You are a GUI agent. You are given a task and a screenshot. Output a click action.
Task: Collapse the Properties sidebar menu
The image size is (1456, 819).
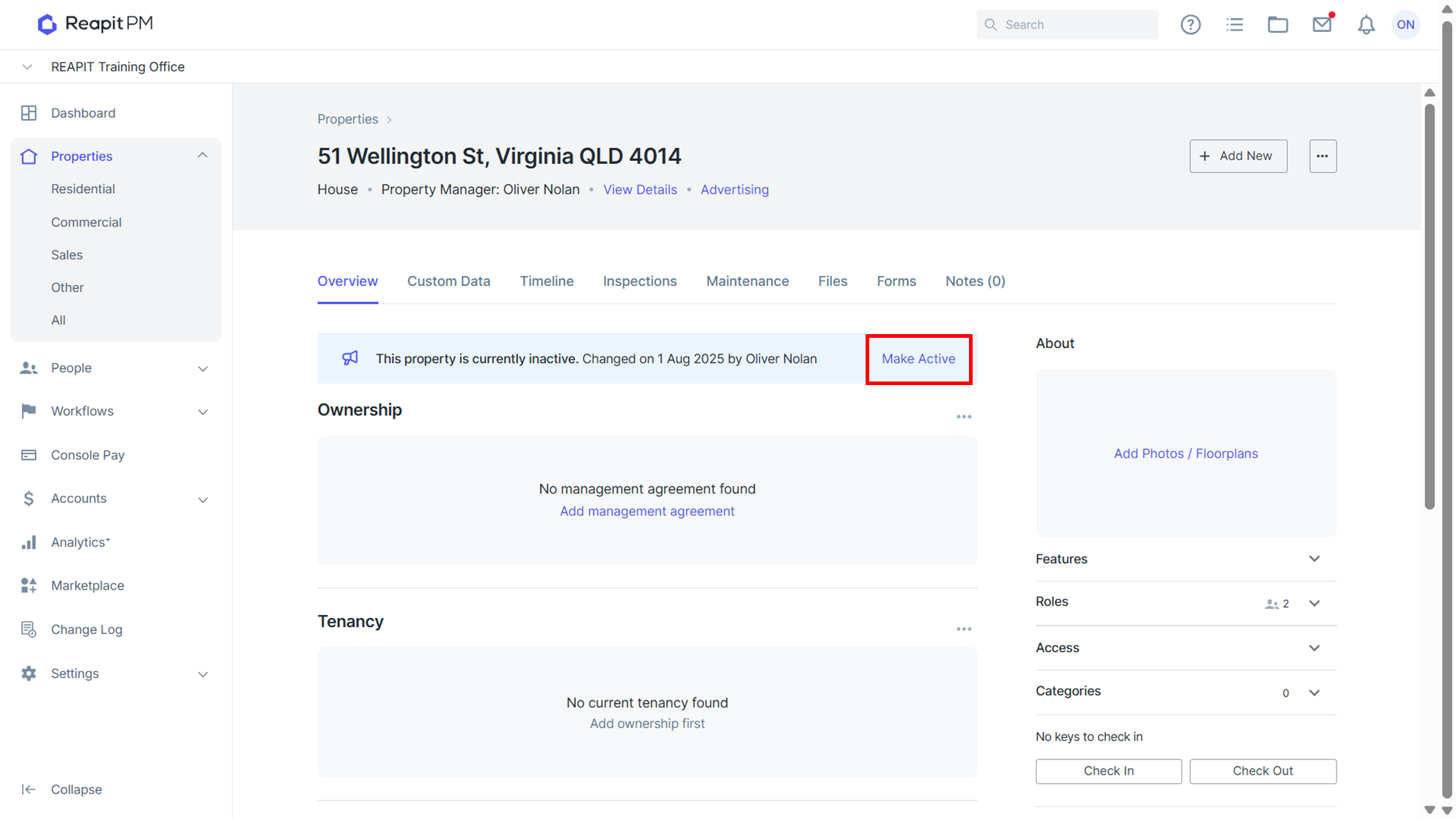click(203, 156)
